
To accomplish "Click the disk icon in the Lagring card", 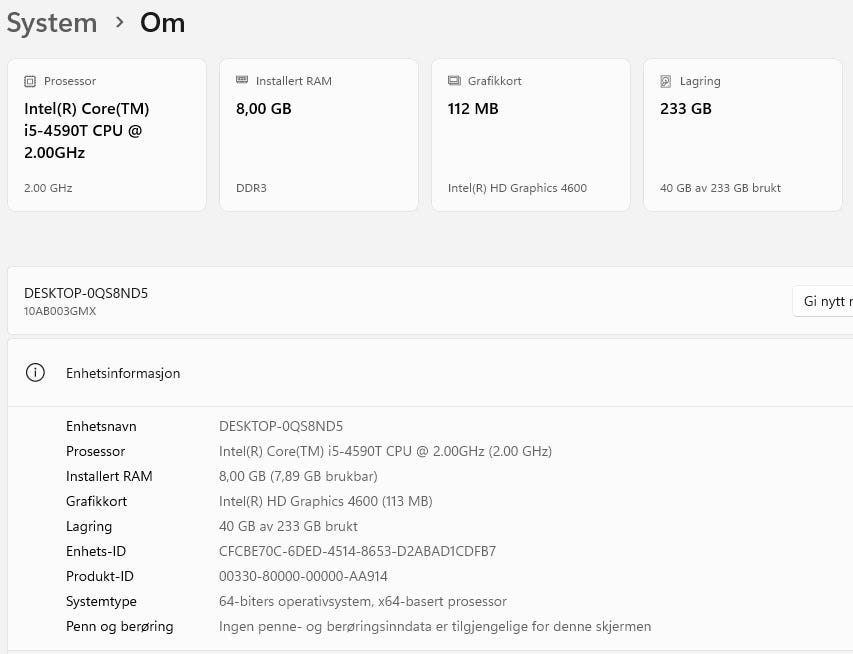I will (x=666, y=82).
